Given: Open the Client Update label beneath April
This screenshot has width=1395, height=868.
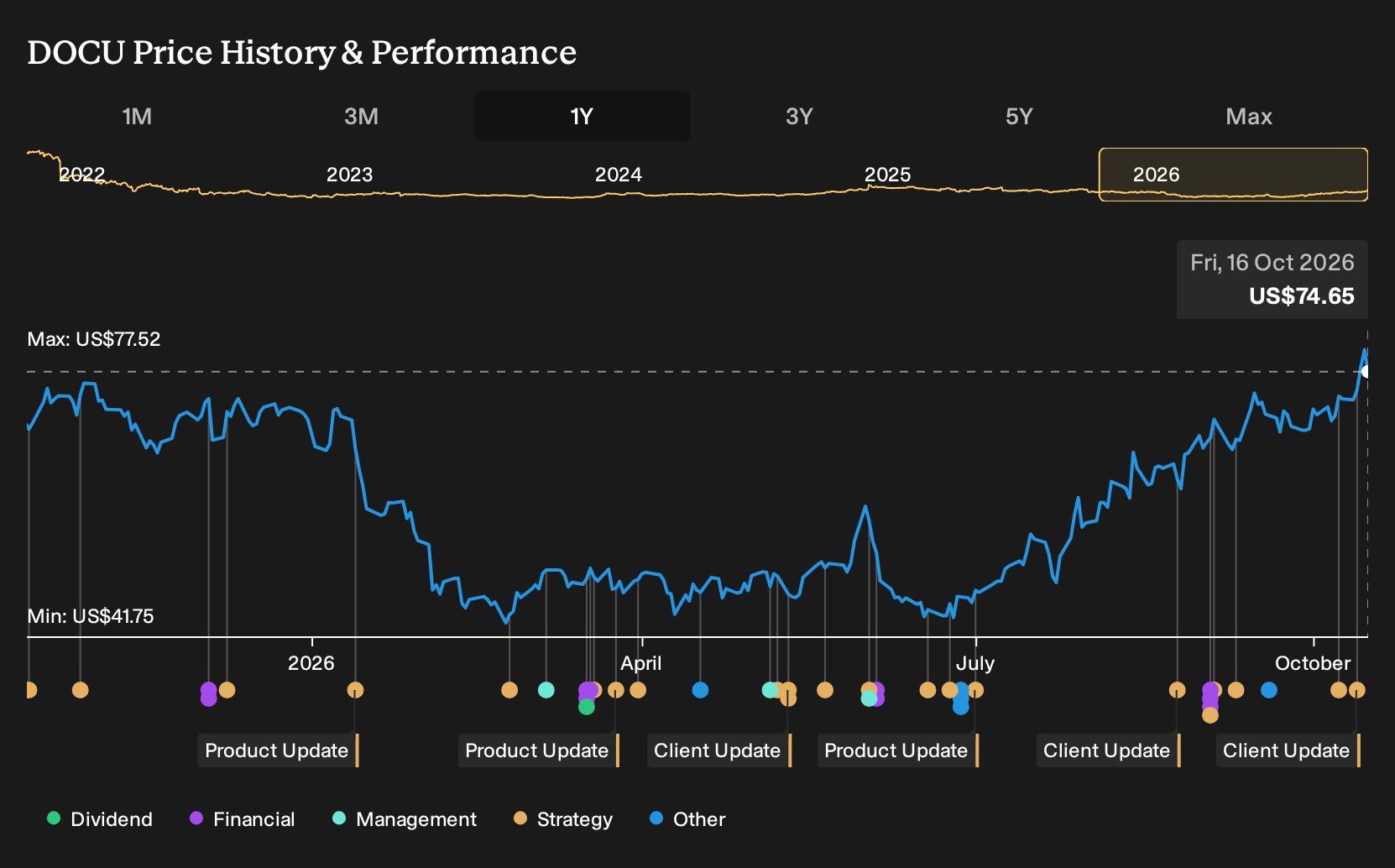Looking at the screenshot, I should point(719,750).
